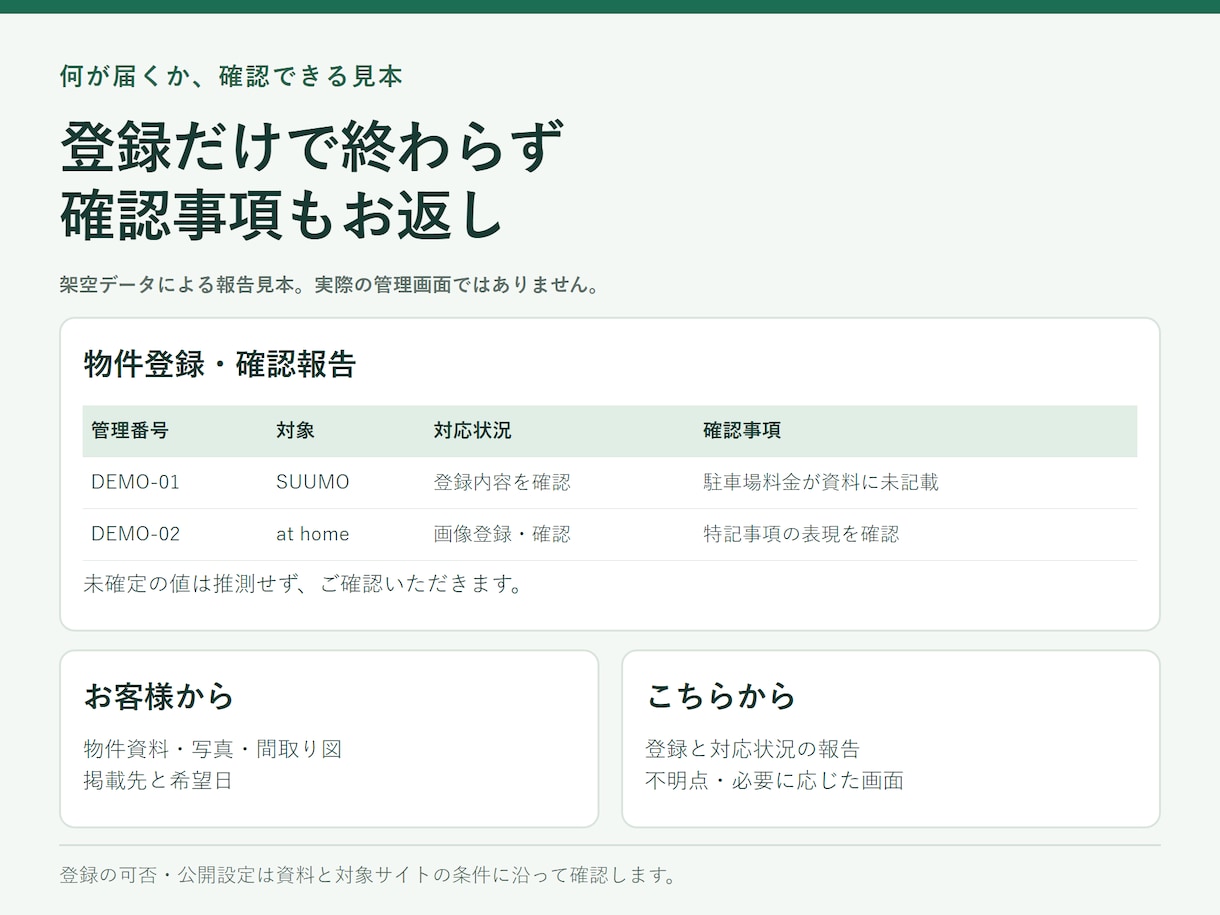Click the 登録内容を確認 status cell

(x=502, y=482)
